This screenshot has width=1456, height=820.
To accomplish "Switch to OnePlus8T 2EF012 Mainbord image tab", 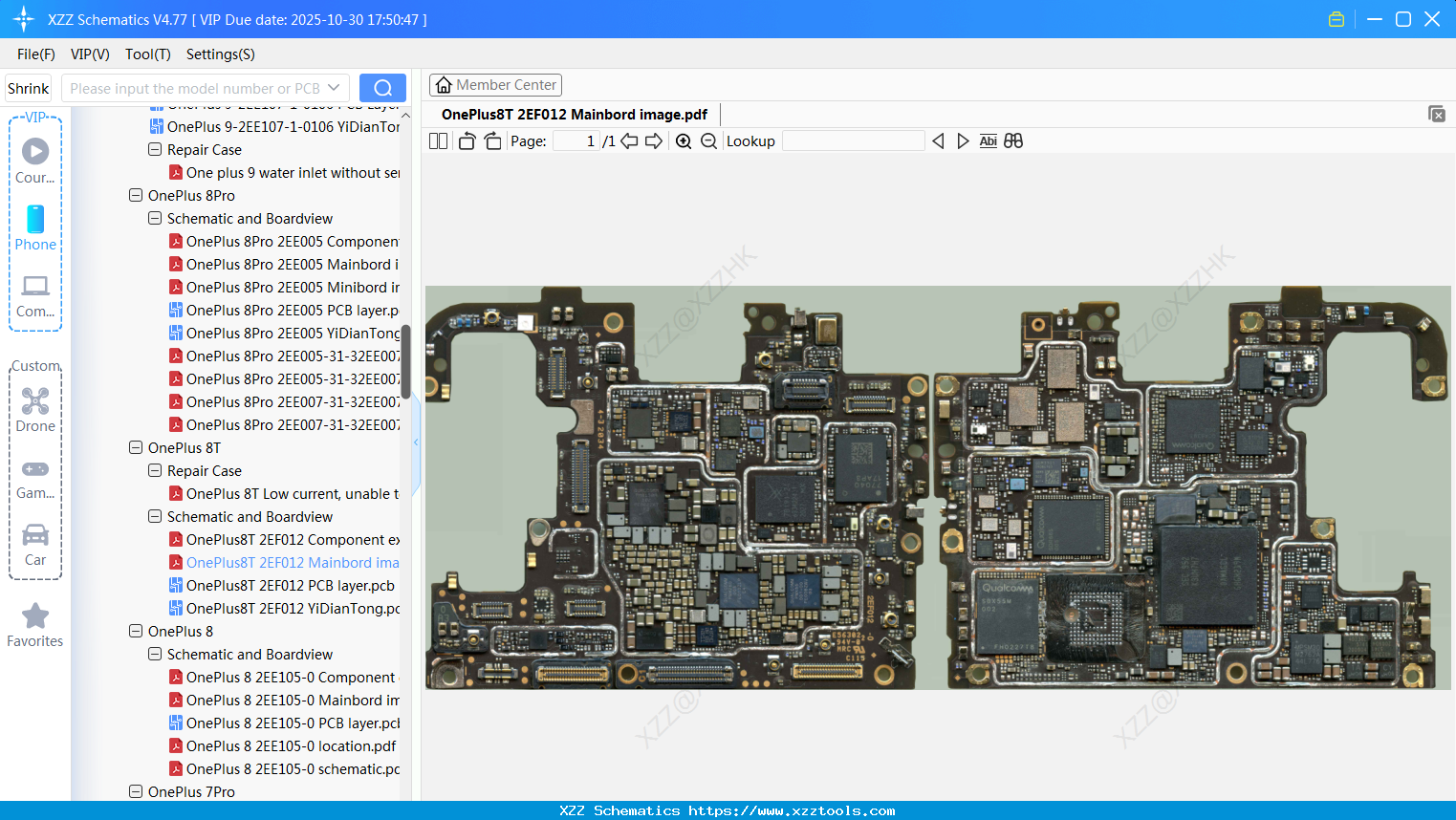I will [x=574, y=114].
